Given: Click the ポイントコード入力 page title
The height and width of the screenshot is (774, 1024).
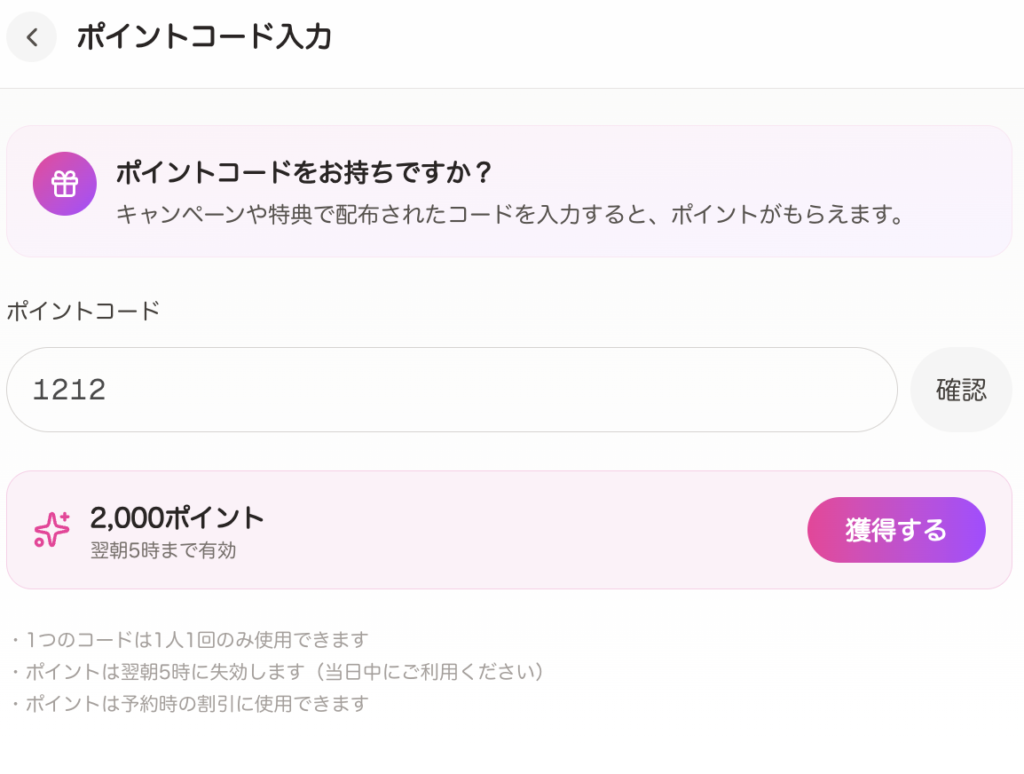Looking at the screenshot, I should click(x=204, y=38).
